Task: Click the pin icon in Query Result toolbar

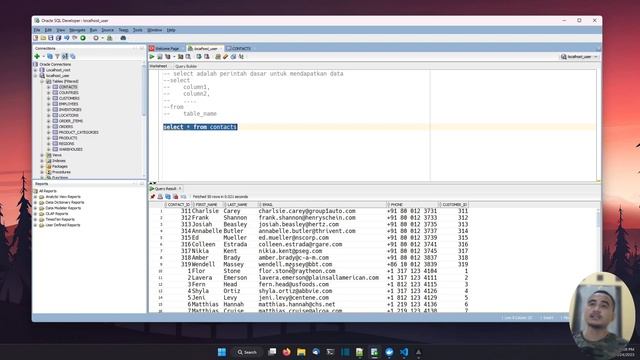Action: click(x=153, y=197)
